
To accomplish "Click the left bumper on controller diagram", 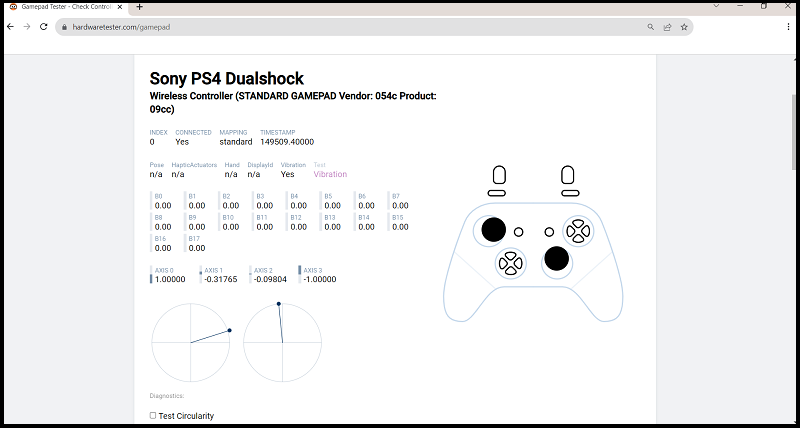I will point(496,193).
